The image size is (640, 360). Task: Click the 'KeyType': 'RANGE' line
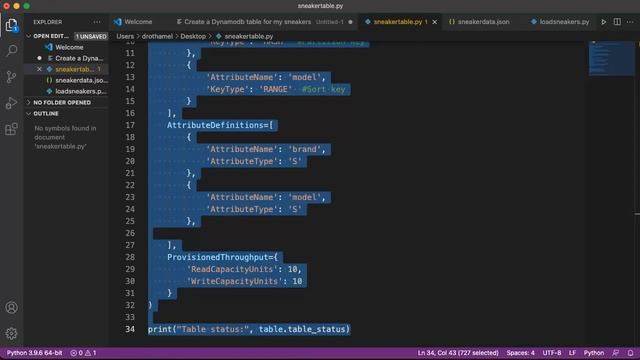(276, 89)
